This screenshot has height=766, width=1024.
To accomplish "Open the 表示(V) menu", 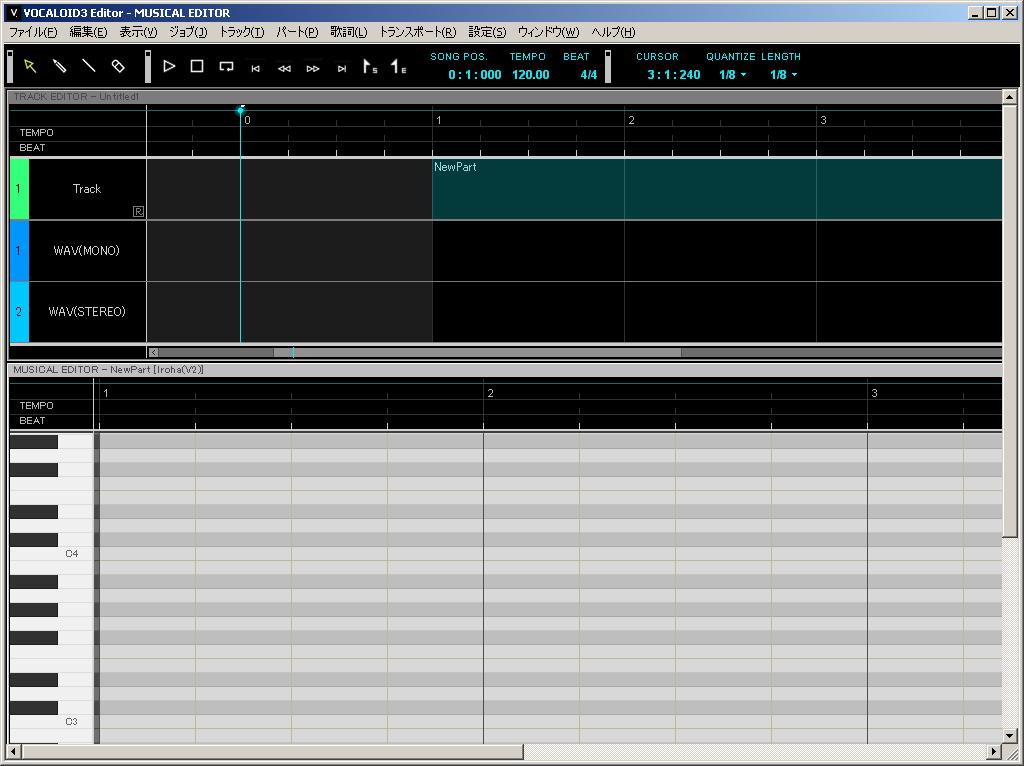I will point(138,32).
